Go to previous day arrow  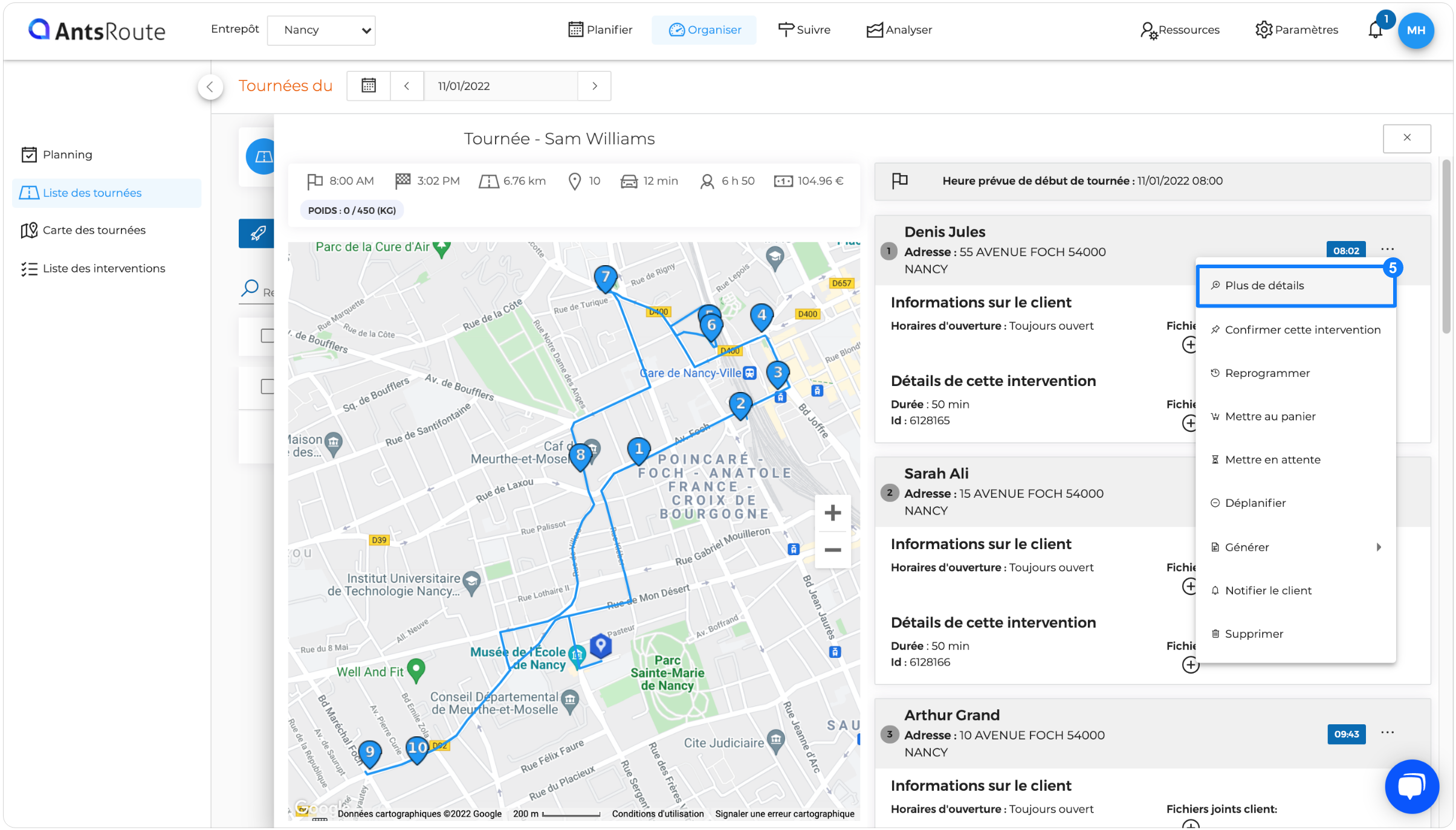click(x=407, y=86)
